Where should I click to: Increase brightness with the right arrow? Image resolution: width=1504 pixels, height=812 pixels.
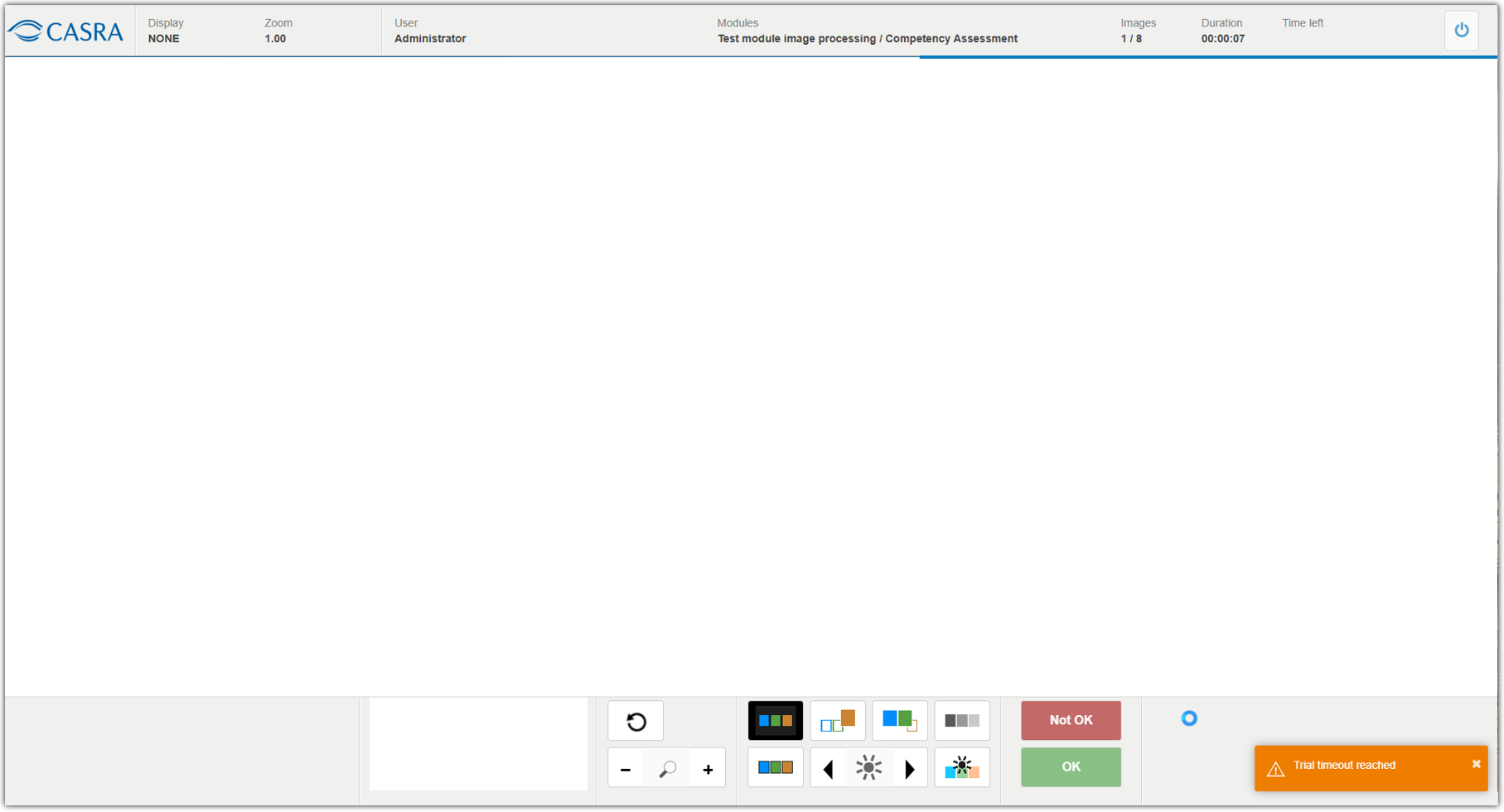[910, 770]
